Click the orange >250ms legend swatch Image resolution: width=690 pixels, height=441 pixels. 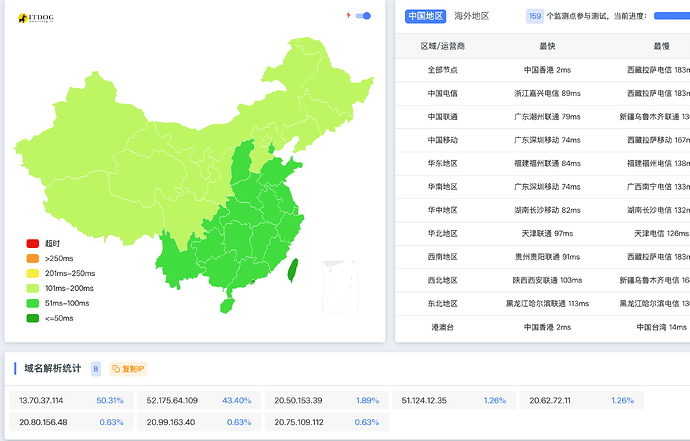click(x=32, y=259)
